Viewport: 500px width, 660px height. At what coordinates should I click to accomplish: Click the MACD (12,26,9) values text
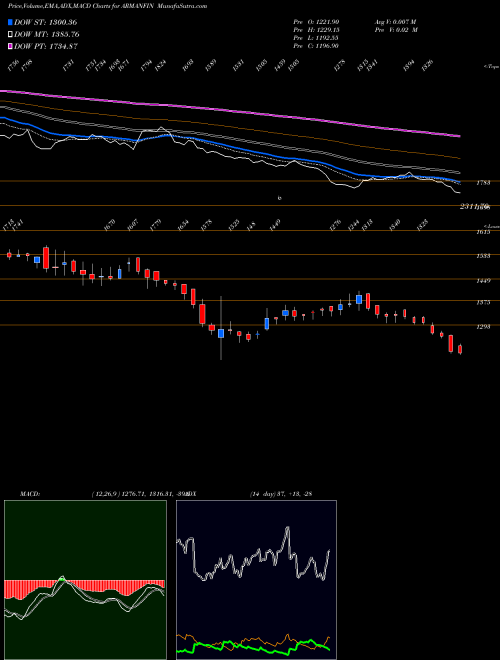[139, 494]
